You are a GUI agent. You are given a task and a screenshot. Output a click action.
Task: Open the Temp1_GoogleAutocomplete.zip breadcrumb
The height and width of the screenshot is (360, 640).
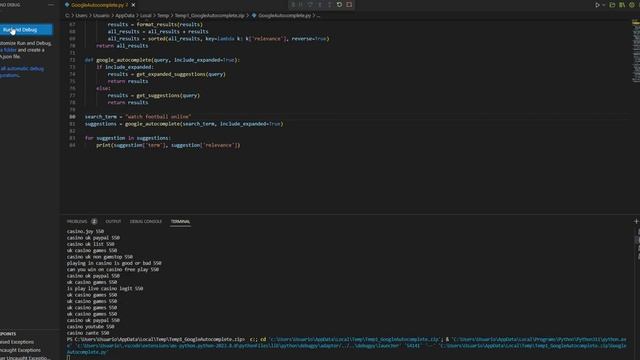[x=210, y=16]
